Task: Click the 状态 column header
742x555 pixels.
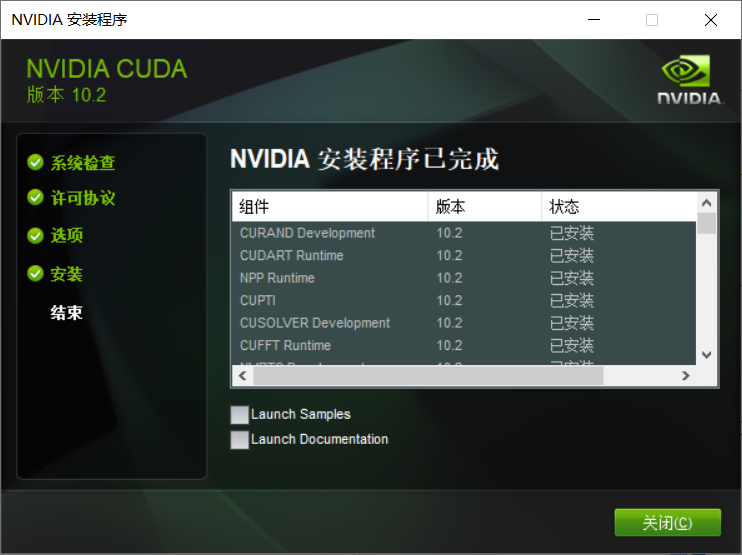Action: point(619,207)
